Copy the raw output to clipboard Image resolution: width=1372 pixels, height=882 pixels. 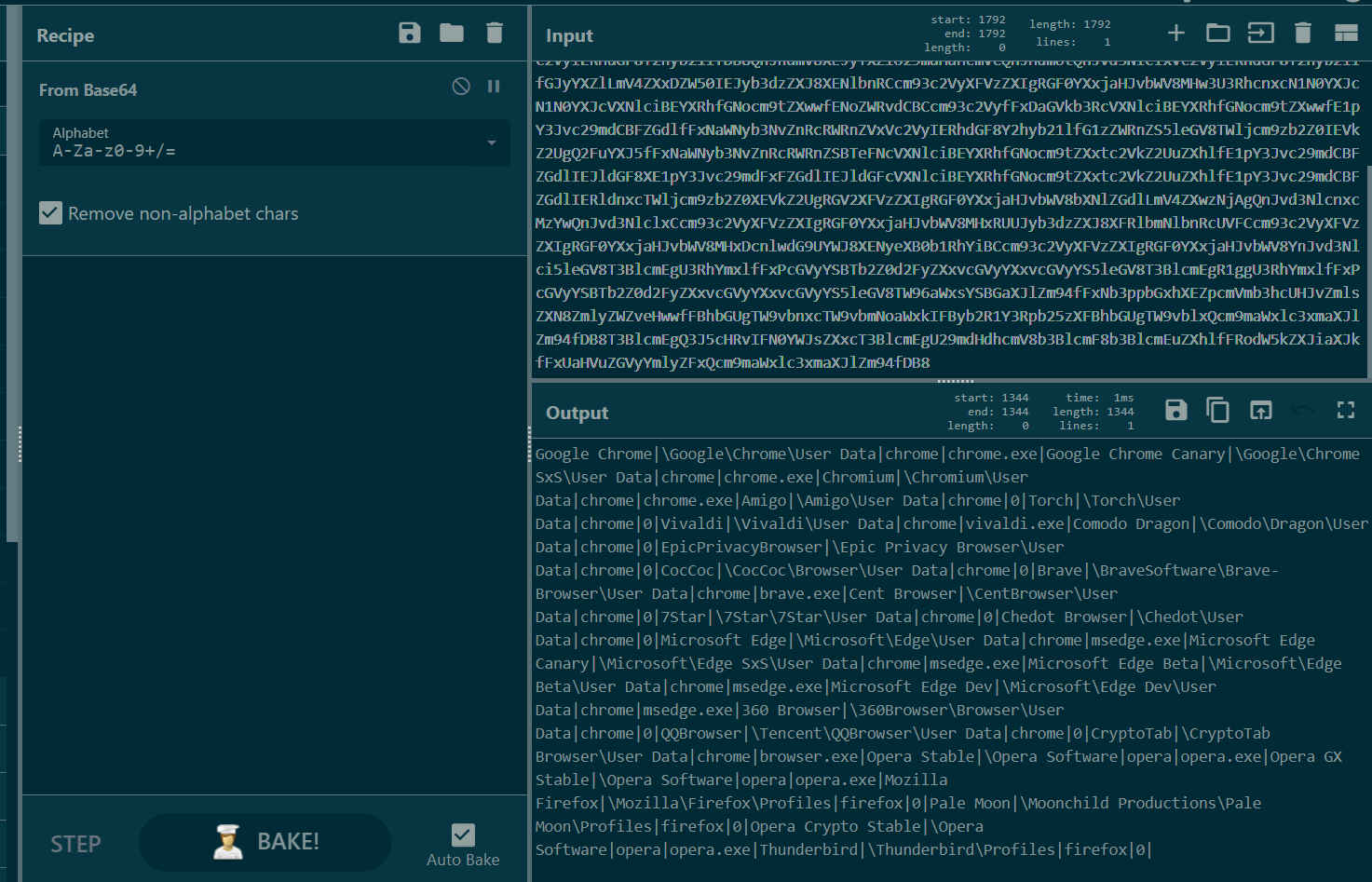(1217, 409)
